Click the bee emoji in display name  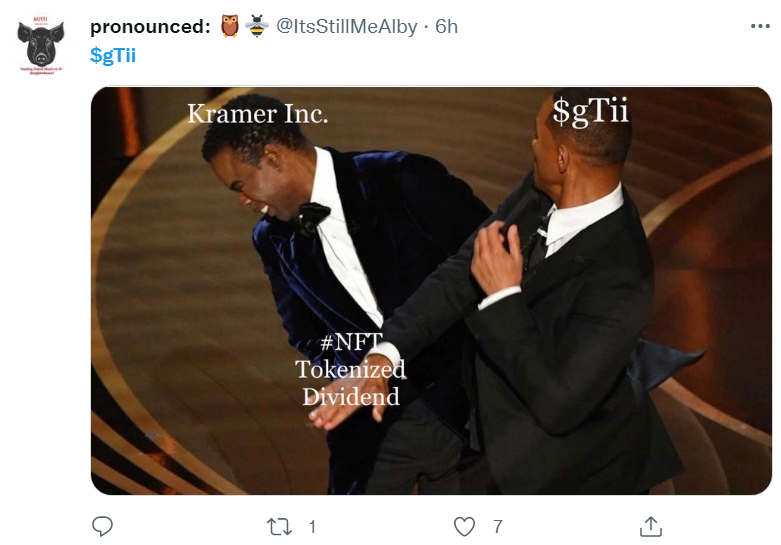[x=257, y=26]
